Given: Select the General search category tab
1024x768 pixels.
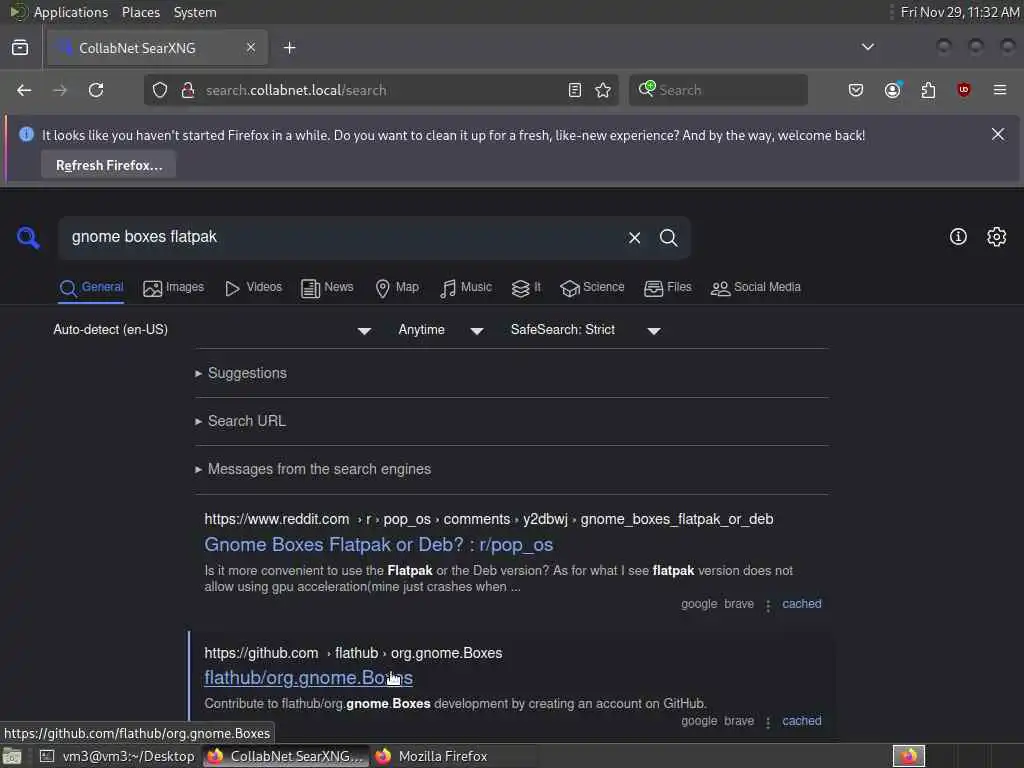Looking at the screenshot, I should tap(91, 287).
